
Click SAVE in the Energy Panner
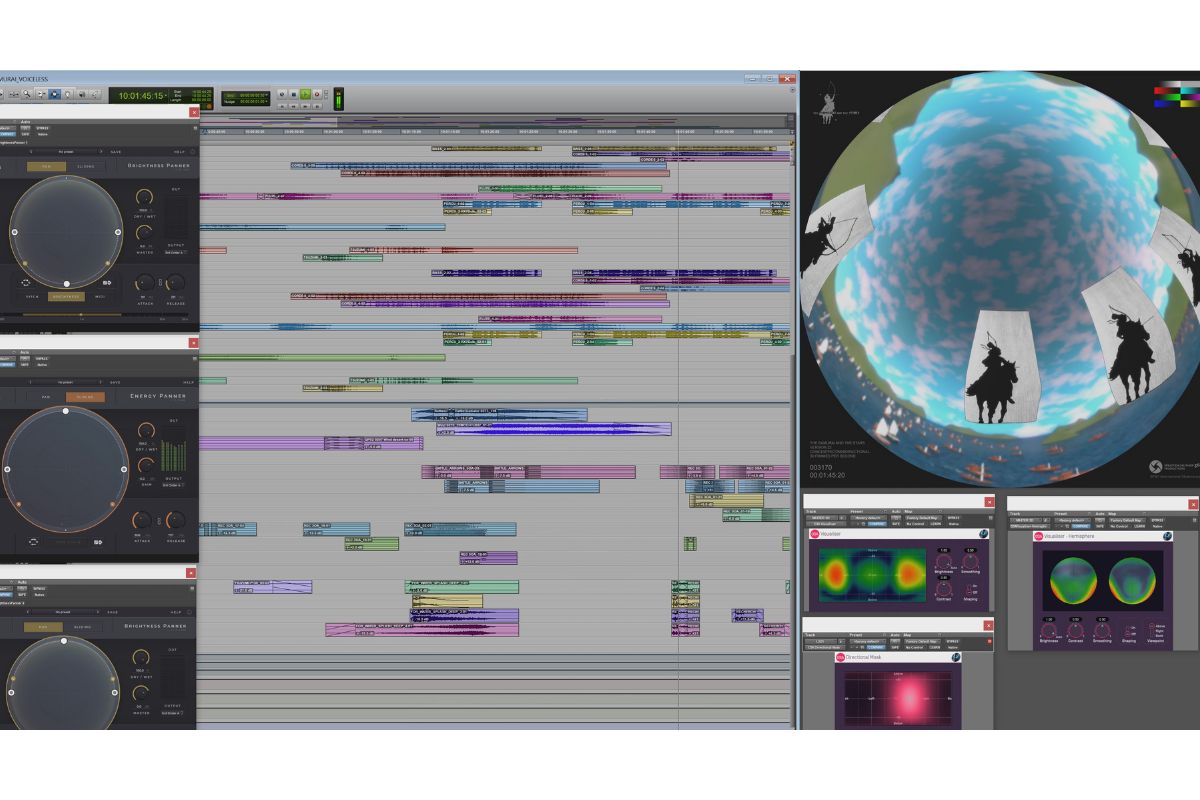(x=116, y=382)
